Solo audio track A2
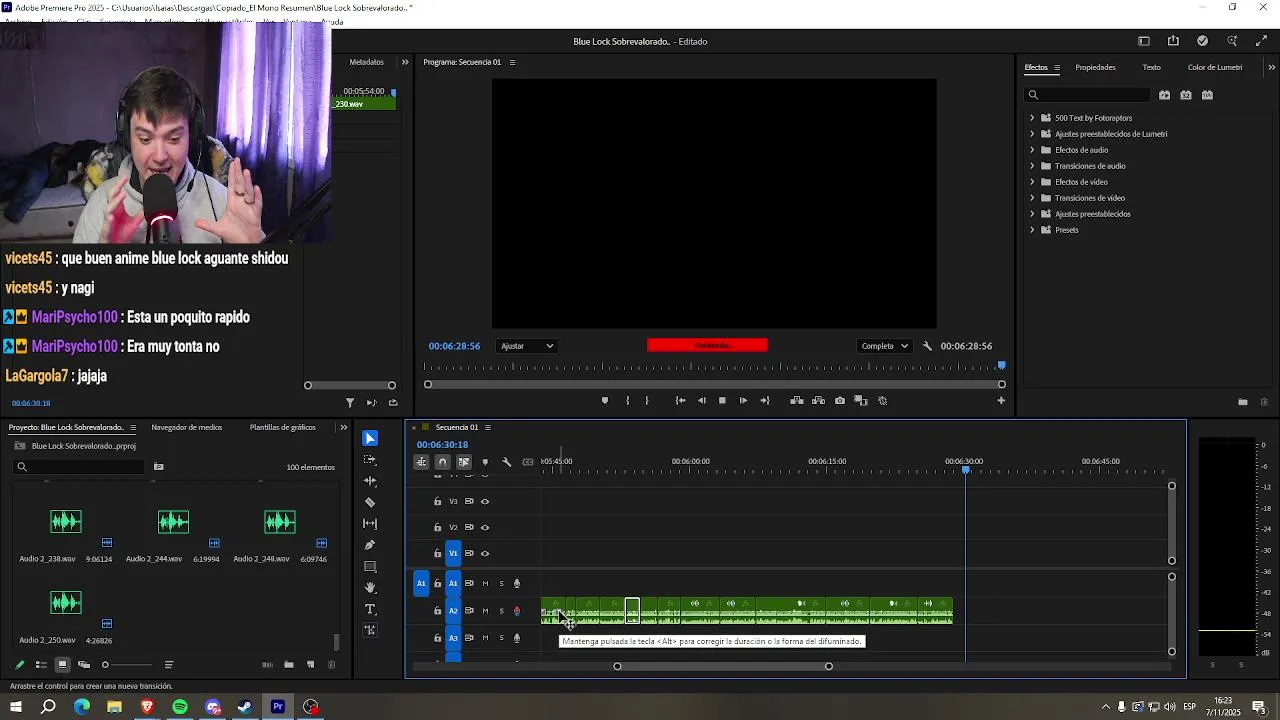Screen dimensions: 1280x720 501,611
